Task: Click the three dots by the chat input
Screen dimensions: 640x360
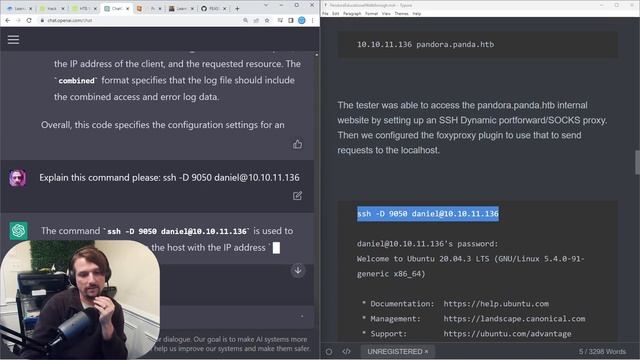Action: 302,316
